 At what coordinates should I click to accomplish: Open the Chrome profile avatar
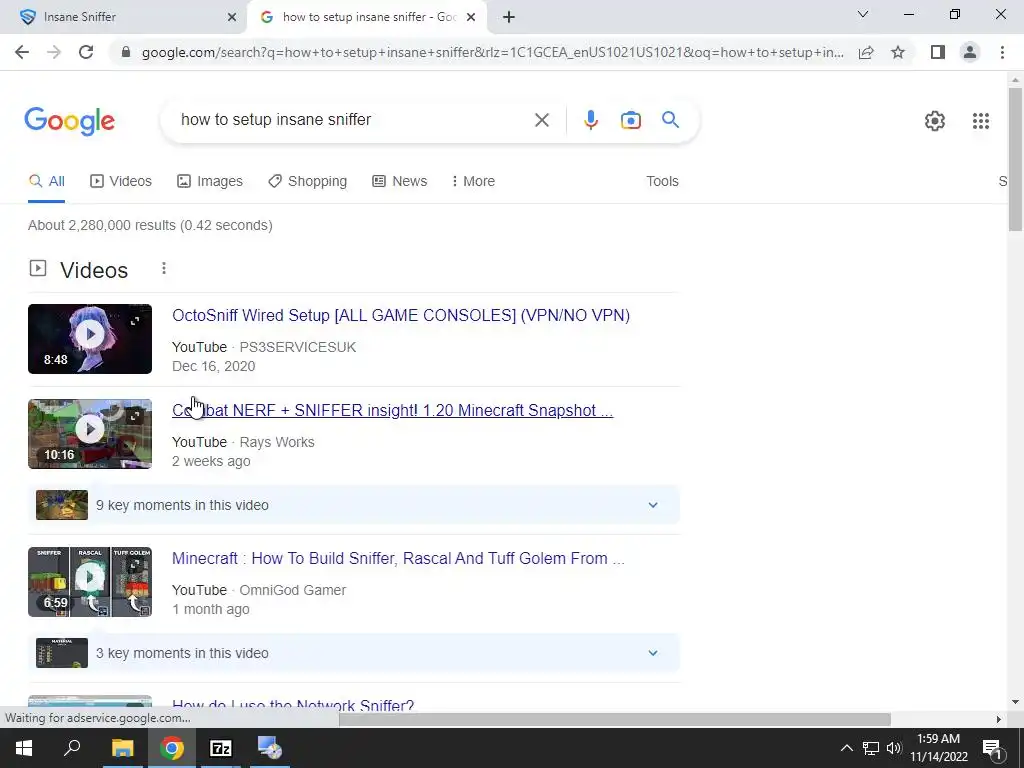970,52
